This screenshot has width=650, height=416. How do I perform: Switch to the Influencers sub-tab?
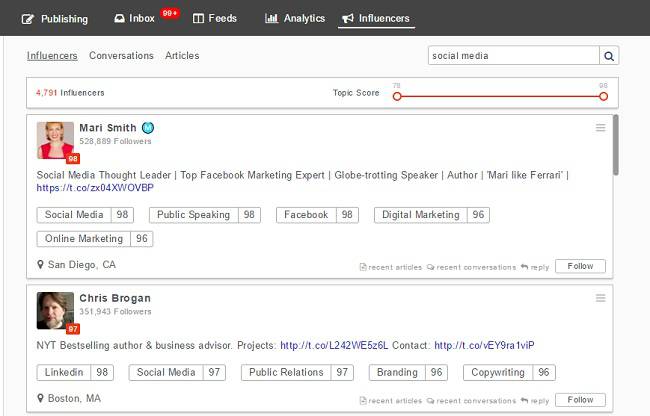[x=52, y=56]
